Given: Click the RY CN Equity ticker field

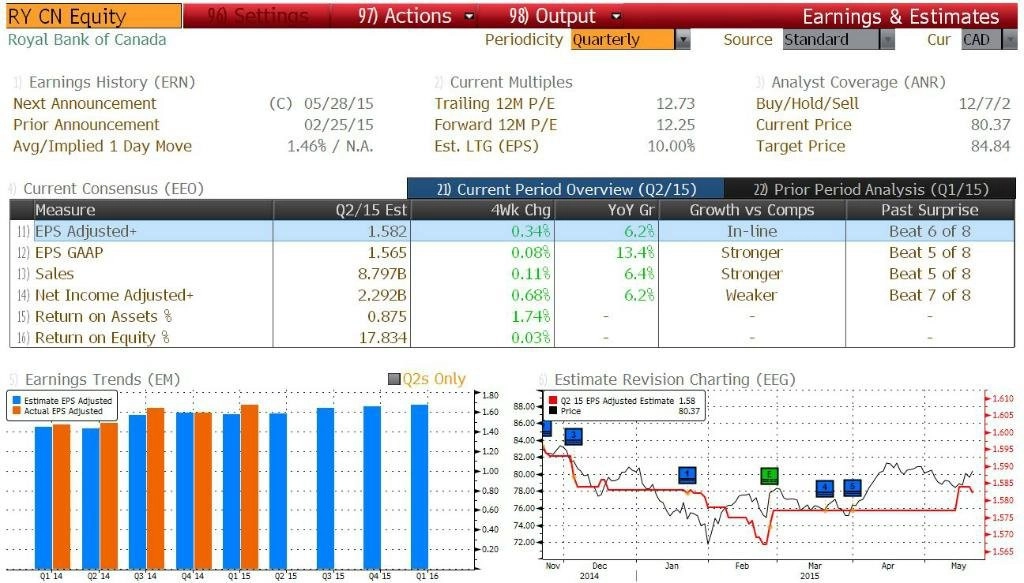Looking at the screenshot, I should 94,16.
